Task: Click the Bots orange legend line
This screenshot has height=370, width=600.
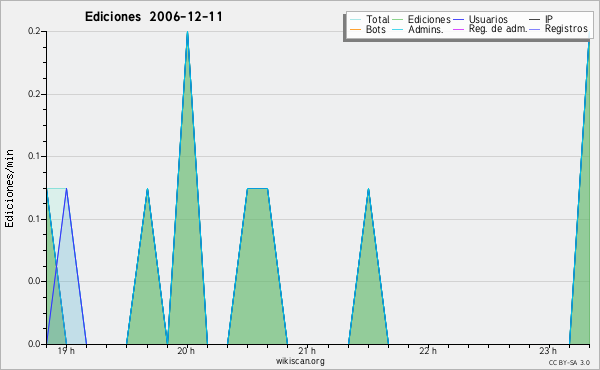Action: click(x=355, y=29)
